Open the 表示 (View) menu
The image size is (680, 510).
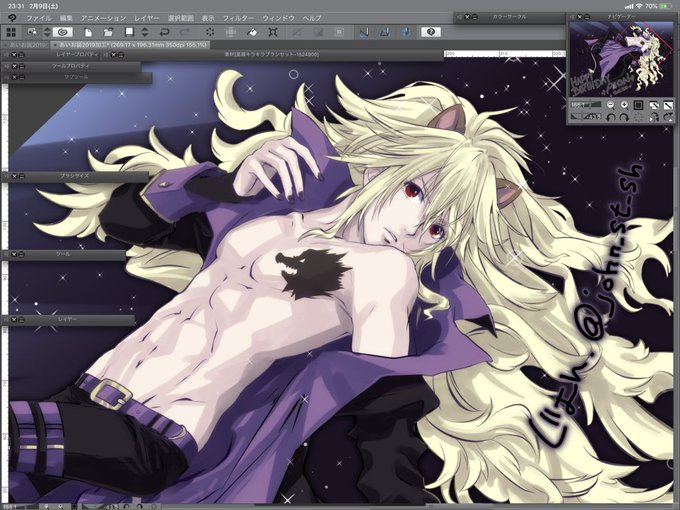[x=208, y=18]
